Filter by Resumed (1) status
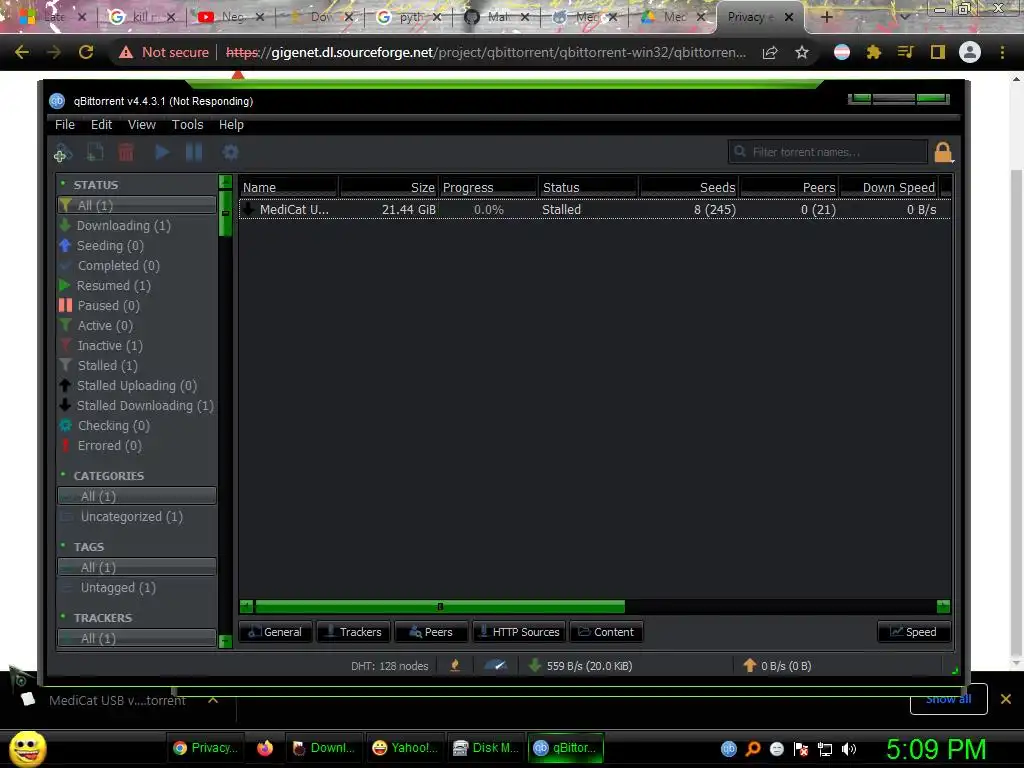Viewport: 1024px width, 768px height. tap(136, 285)
